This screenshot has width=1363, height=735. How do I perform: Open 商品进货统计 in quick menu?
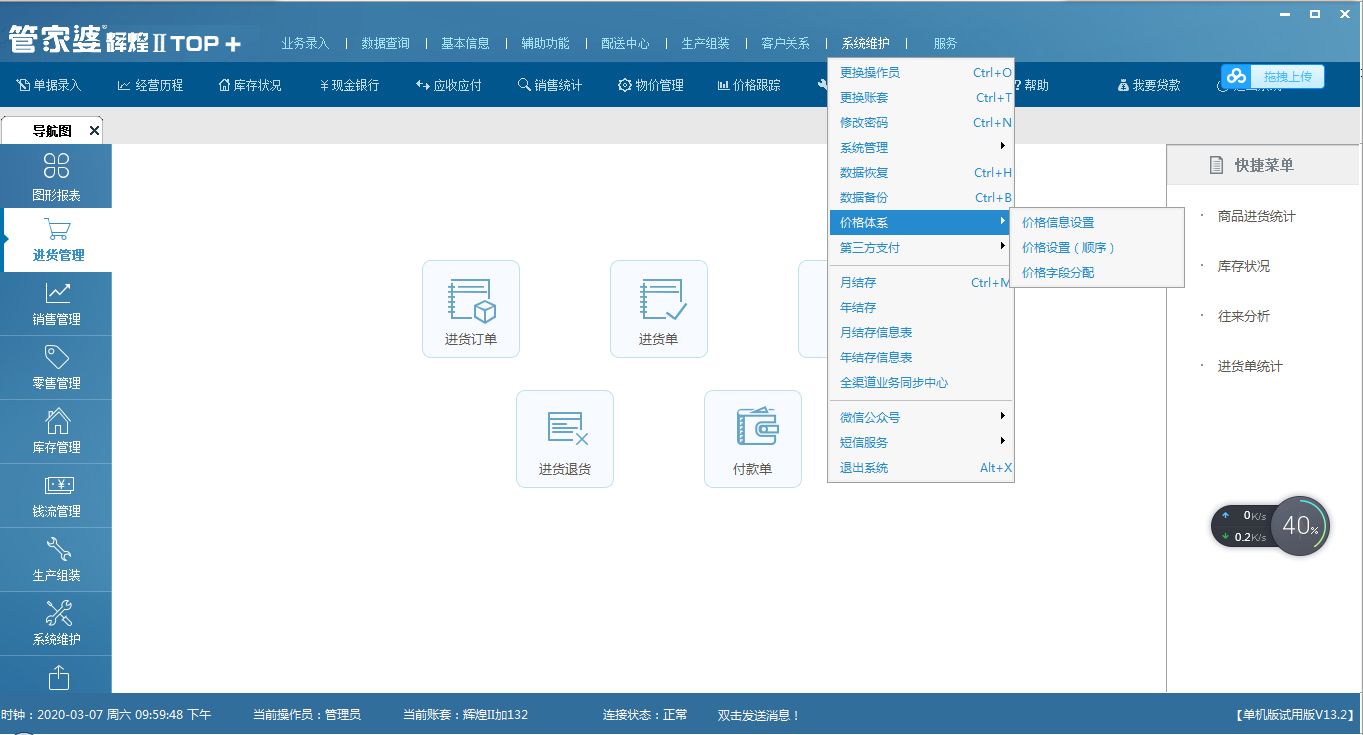click(1256, 216)
